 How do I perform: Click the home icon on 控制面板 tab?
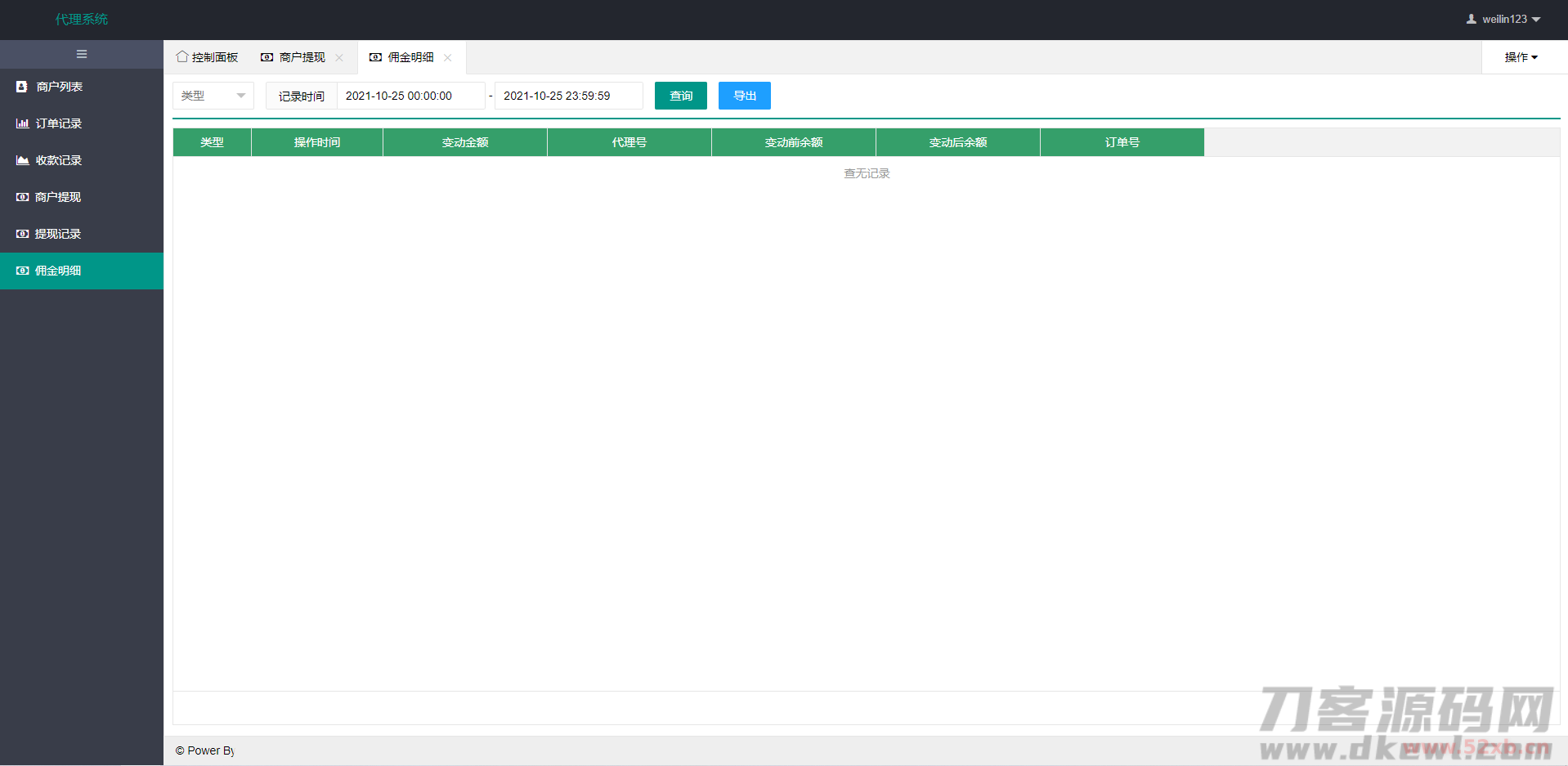(x=182, y=56)
